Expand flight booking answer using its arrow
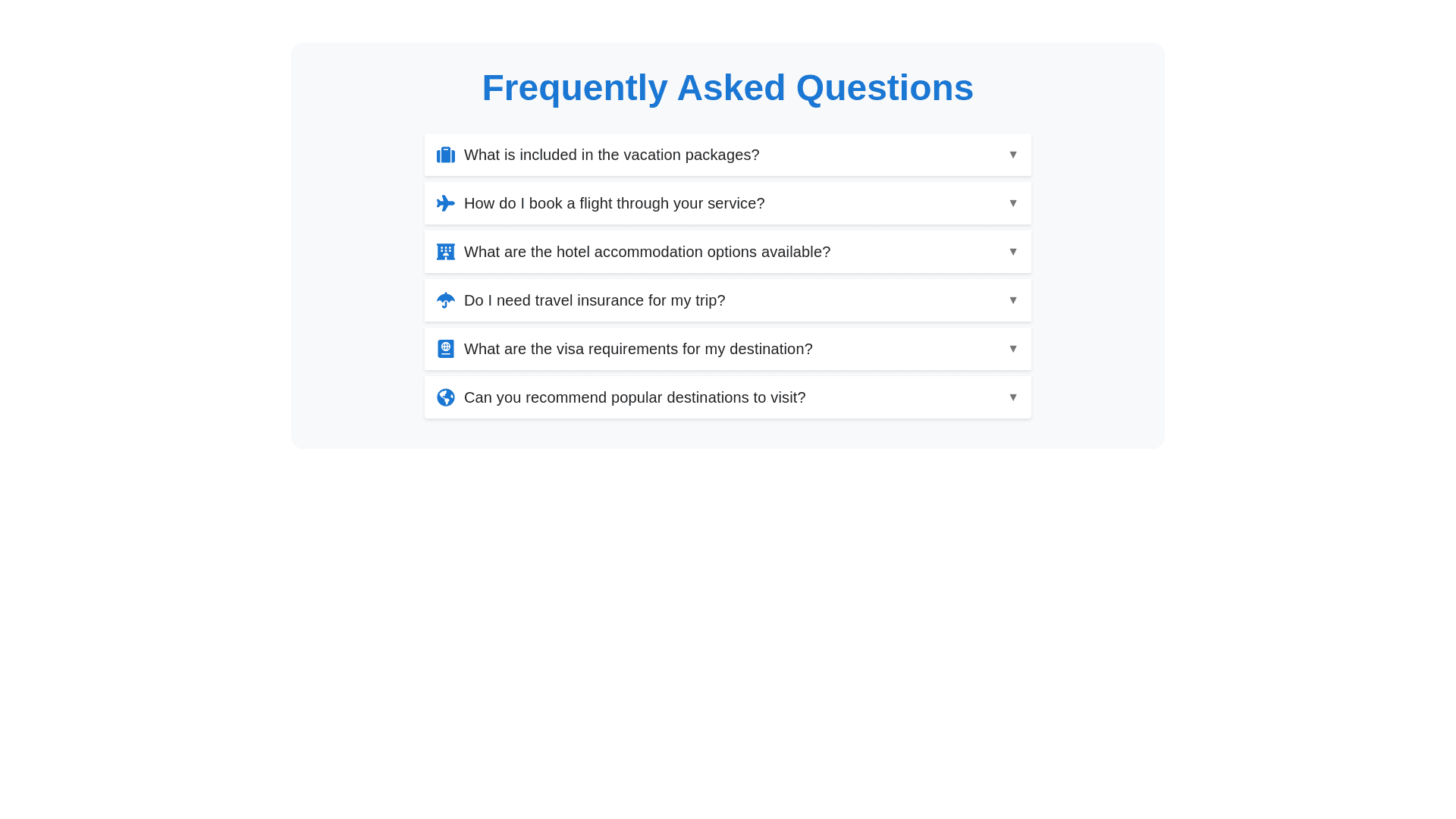The image size is (1456, 819). coord(1012,203)
